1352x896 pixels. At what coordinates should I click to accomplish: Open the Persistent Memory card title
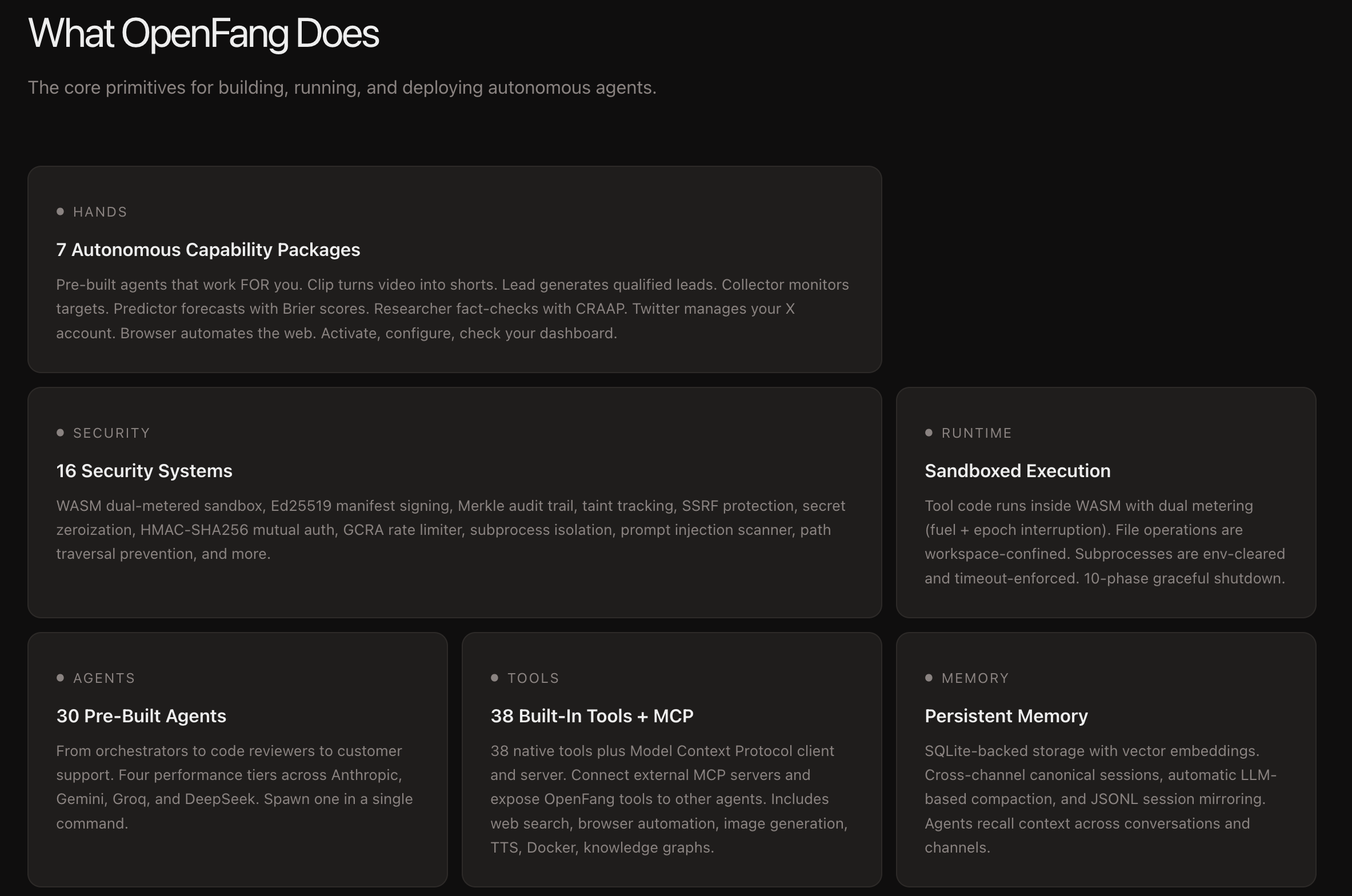point(1006,716)
